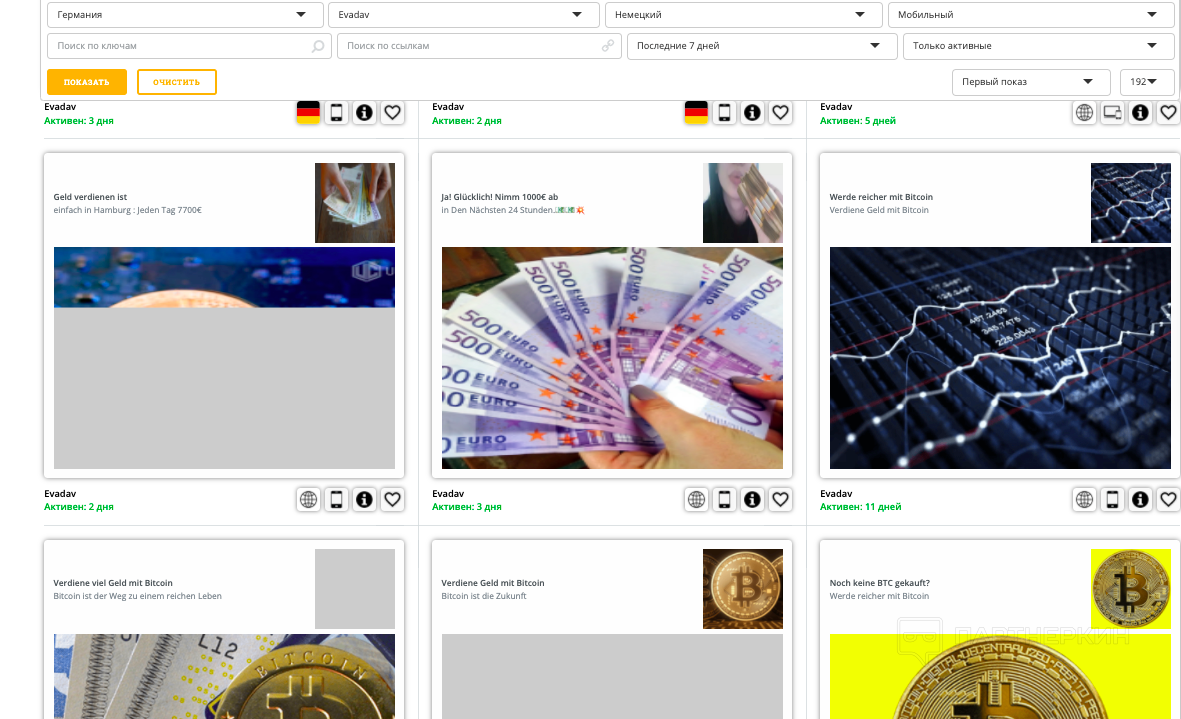
Task: Click German flag icon beside Активен: 2 дня
Action: [696, 112]
